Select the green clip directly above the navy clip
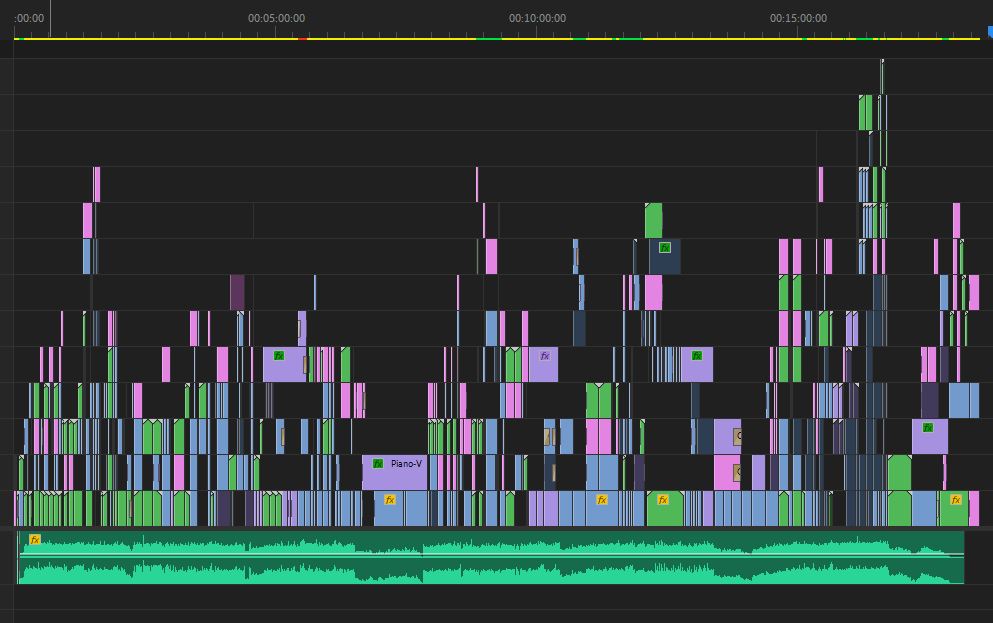The height and width of the screenshot is (623, 993). pos(653,220)
